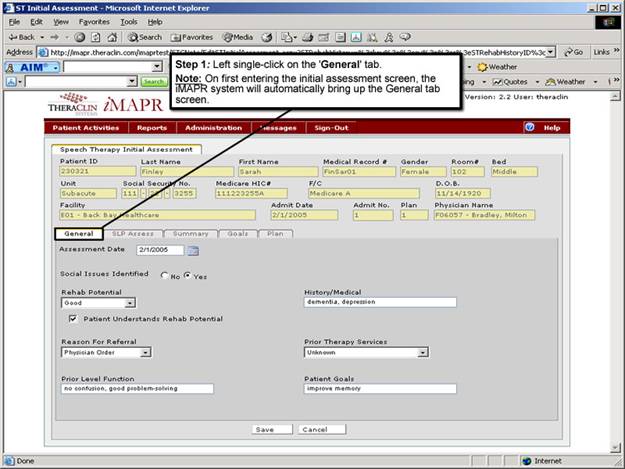
Task: Click the Forward arrow button
Action: (x=54, y=37)
